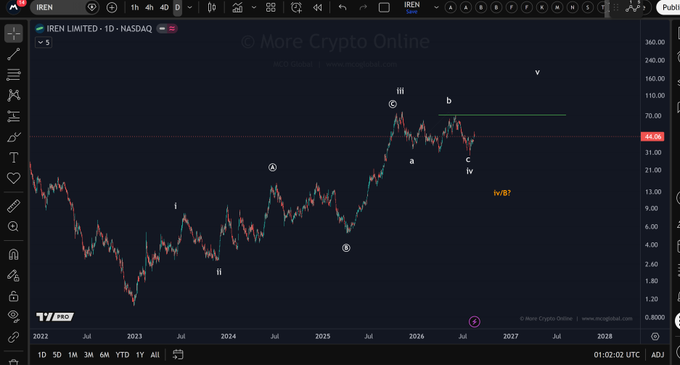Open the indicator templates grid
Viewport: 680px width, 365px height.
point(271,7)
